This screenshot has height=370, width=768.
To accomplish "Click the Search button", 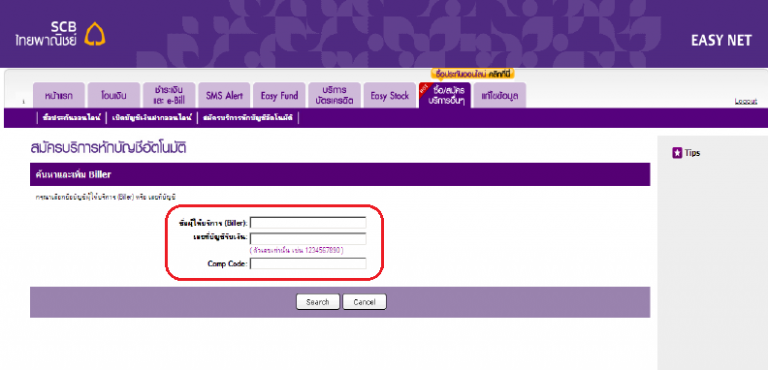I will pos(317,302).
